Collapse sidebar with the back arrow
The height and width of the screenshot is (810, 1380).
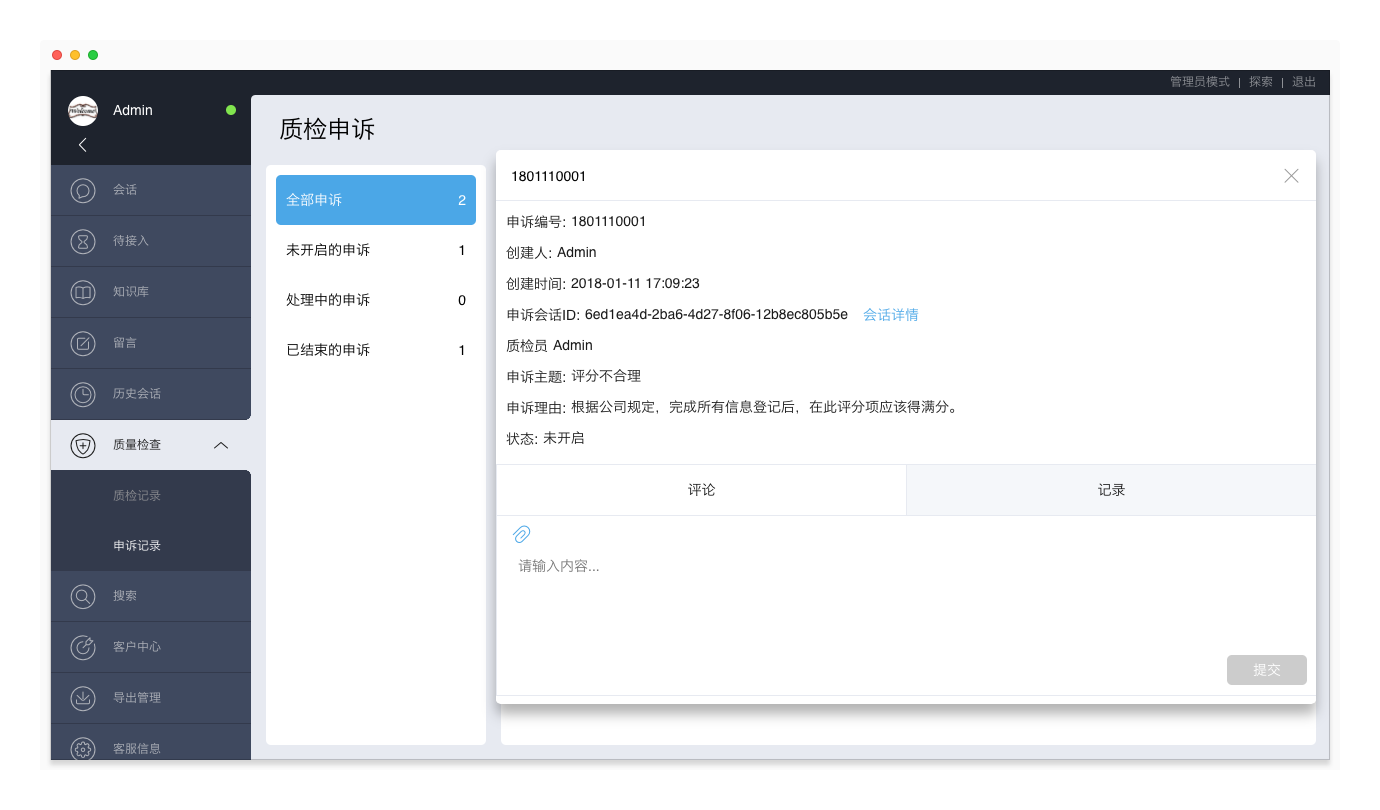[x=83, y=145]
